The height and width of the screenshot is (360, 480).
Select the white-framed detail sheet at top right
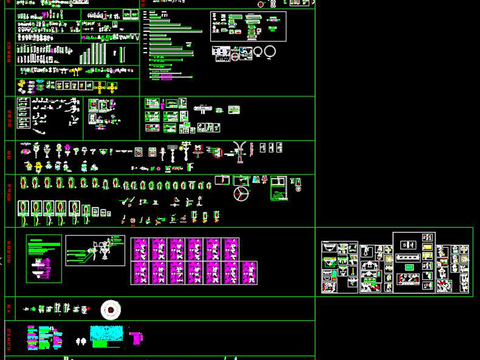tap(248, 26)
